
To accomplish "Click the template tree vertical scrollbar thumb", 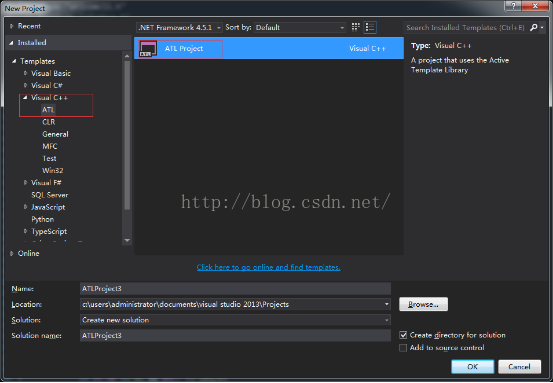I will pos(127,135).
